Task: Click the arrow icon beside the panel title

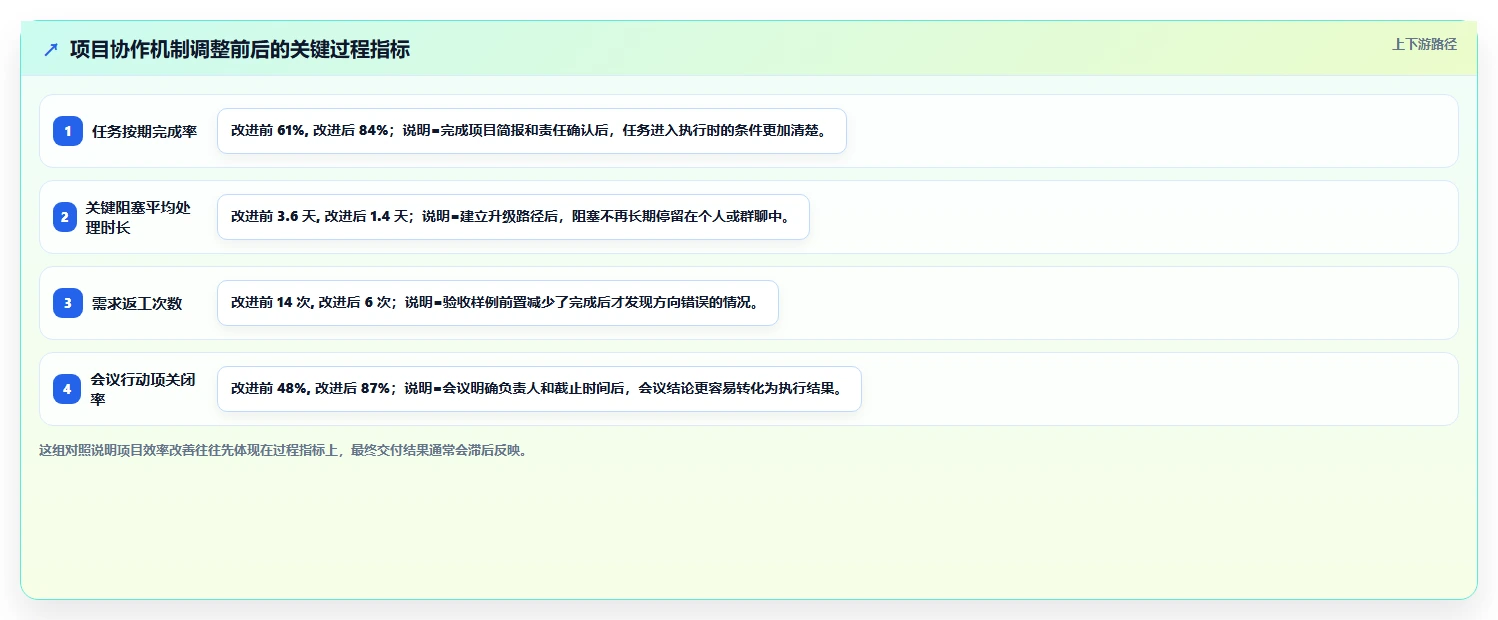Action: click(x=51, y=49)
